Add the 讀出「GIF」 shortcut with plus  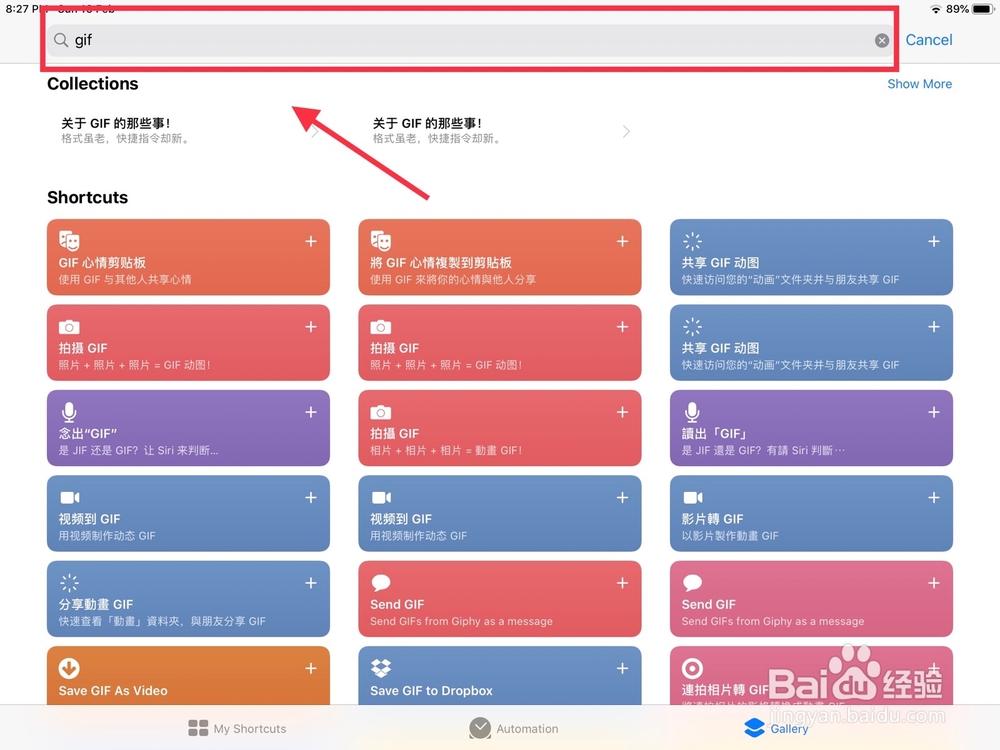pyautogui.click(x=934, y=412)
